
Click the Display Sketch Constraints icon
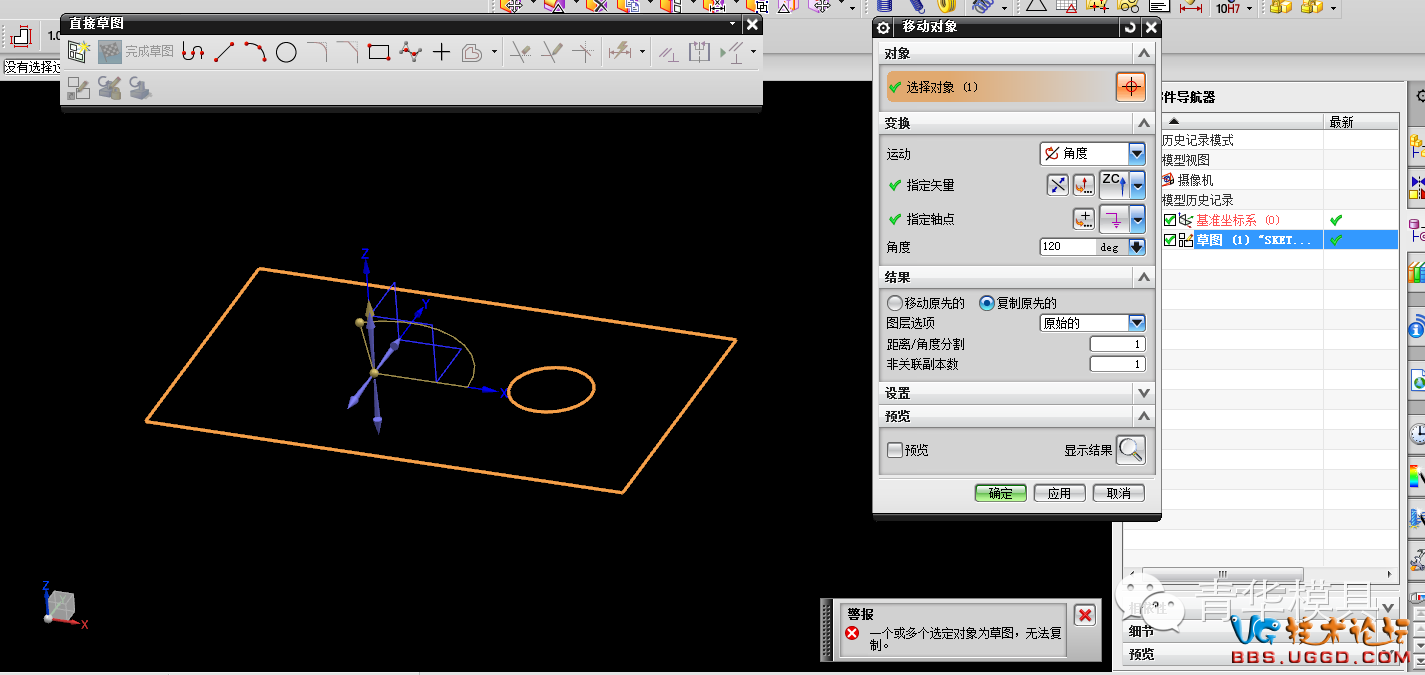pos(734,52)
